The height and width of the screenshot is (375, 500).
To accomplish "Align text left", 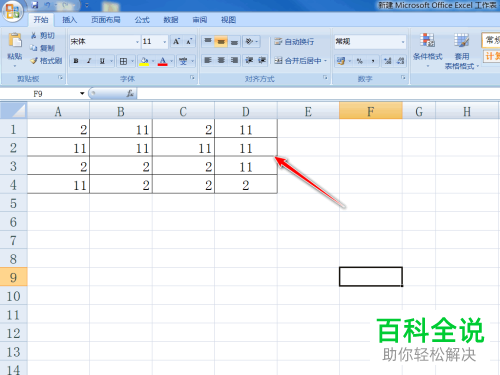I will (208, 60).
